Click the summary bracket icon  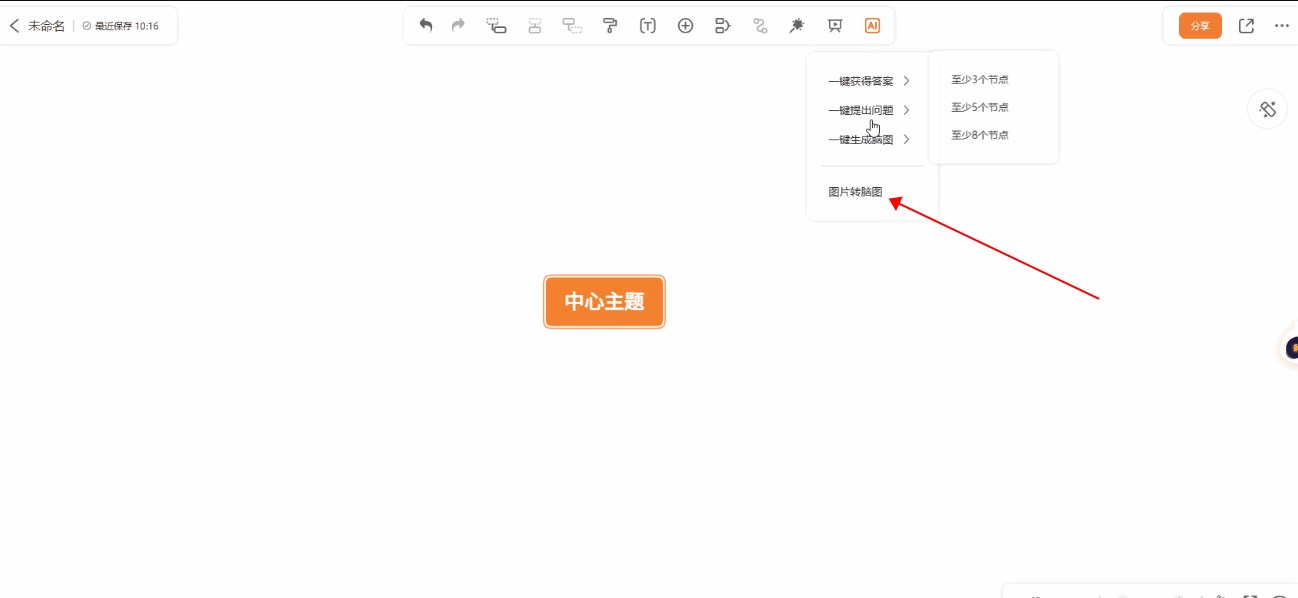tap(723, 26)
